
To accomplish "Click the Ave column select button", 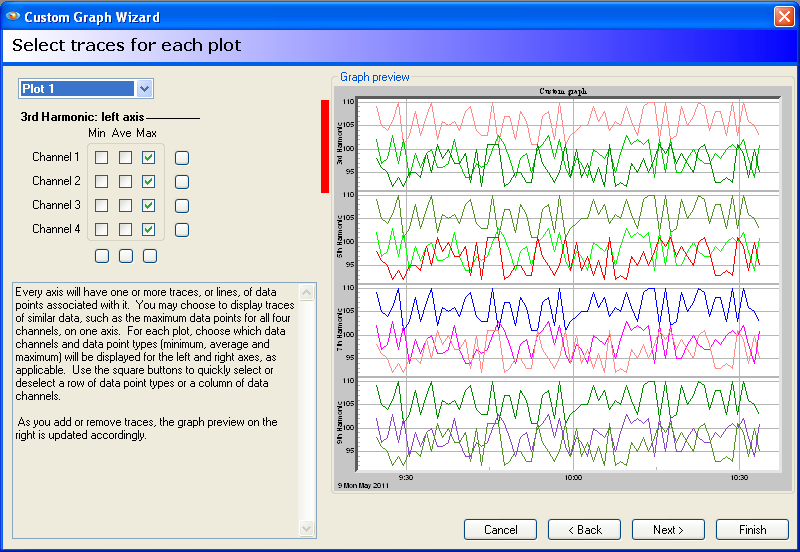I will [x=126, y=256].
